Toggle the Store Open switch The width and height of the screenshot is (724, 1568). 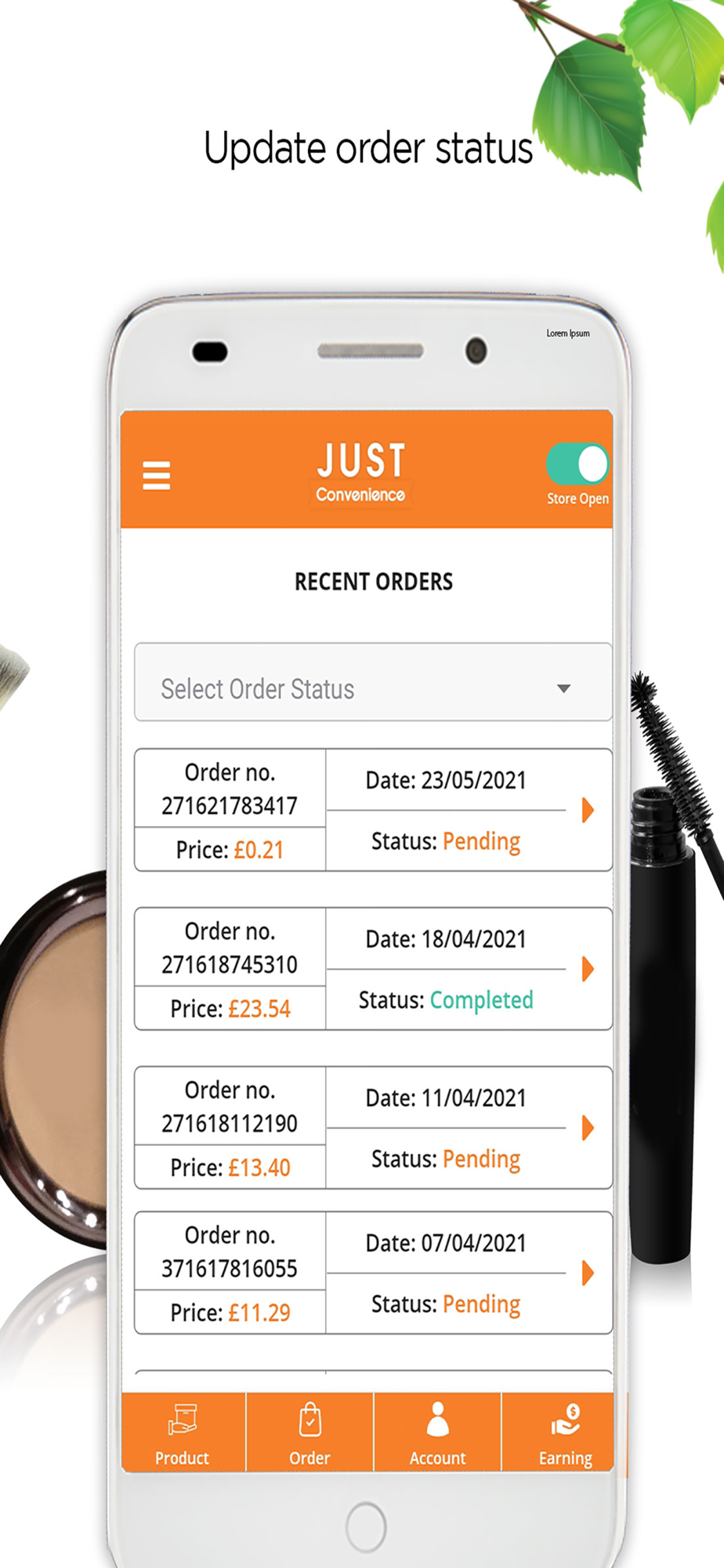[x=577, y=463]
